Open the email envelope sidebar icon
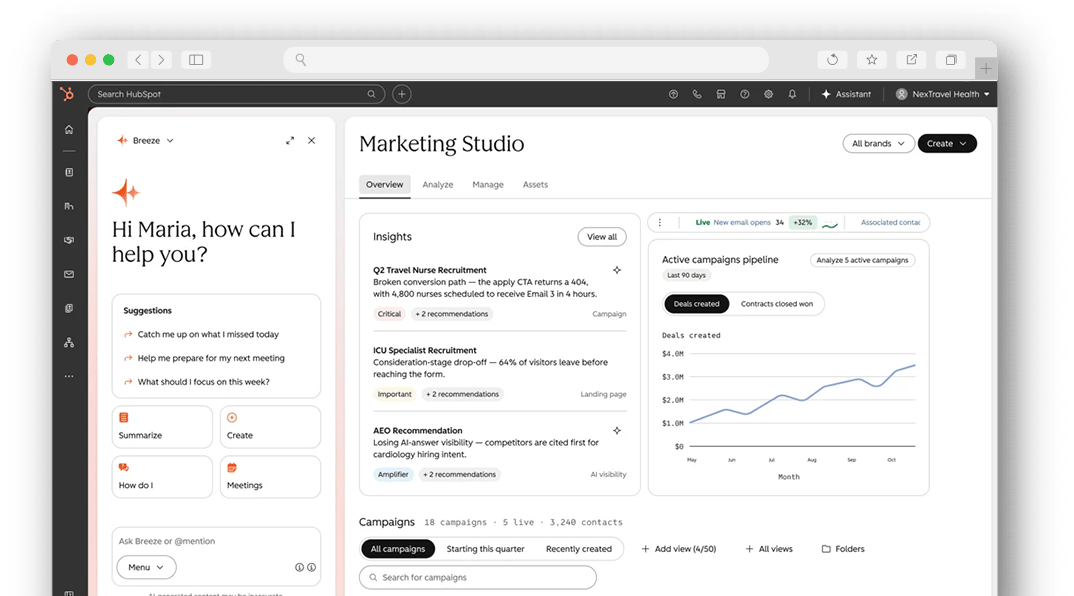1074x596 pixels. point(69,274)
